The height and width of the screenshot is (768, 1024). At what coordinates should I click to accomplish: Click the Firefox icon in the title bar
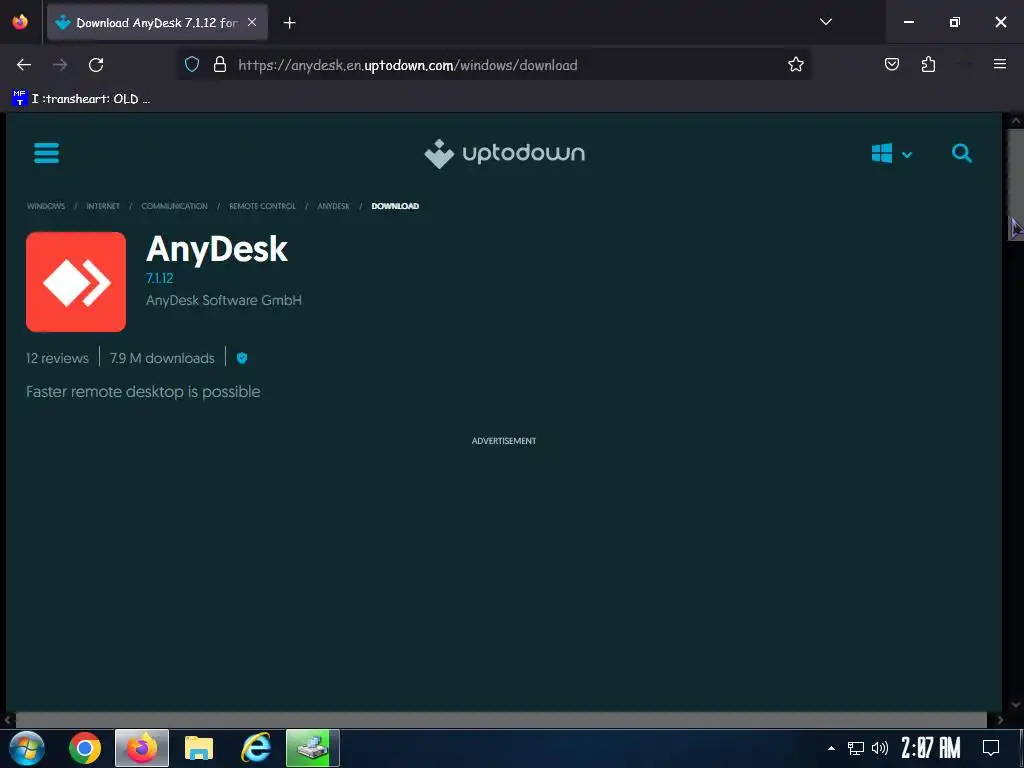tap(20, 22)
